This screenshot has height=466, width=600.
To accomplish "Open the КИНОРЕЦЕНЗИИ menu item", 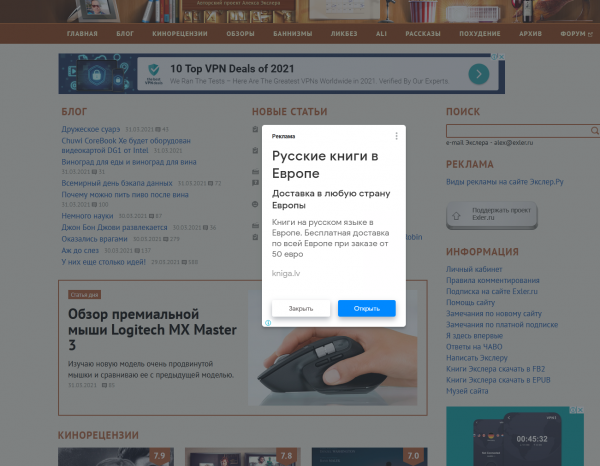I will pyautogui.click(x=180, y=33).
